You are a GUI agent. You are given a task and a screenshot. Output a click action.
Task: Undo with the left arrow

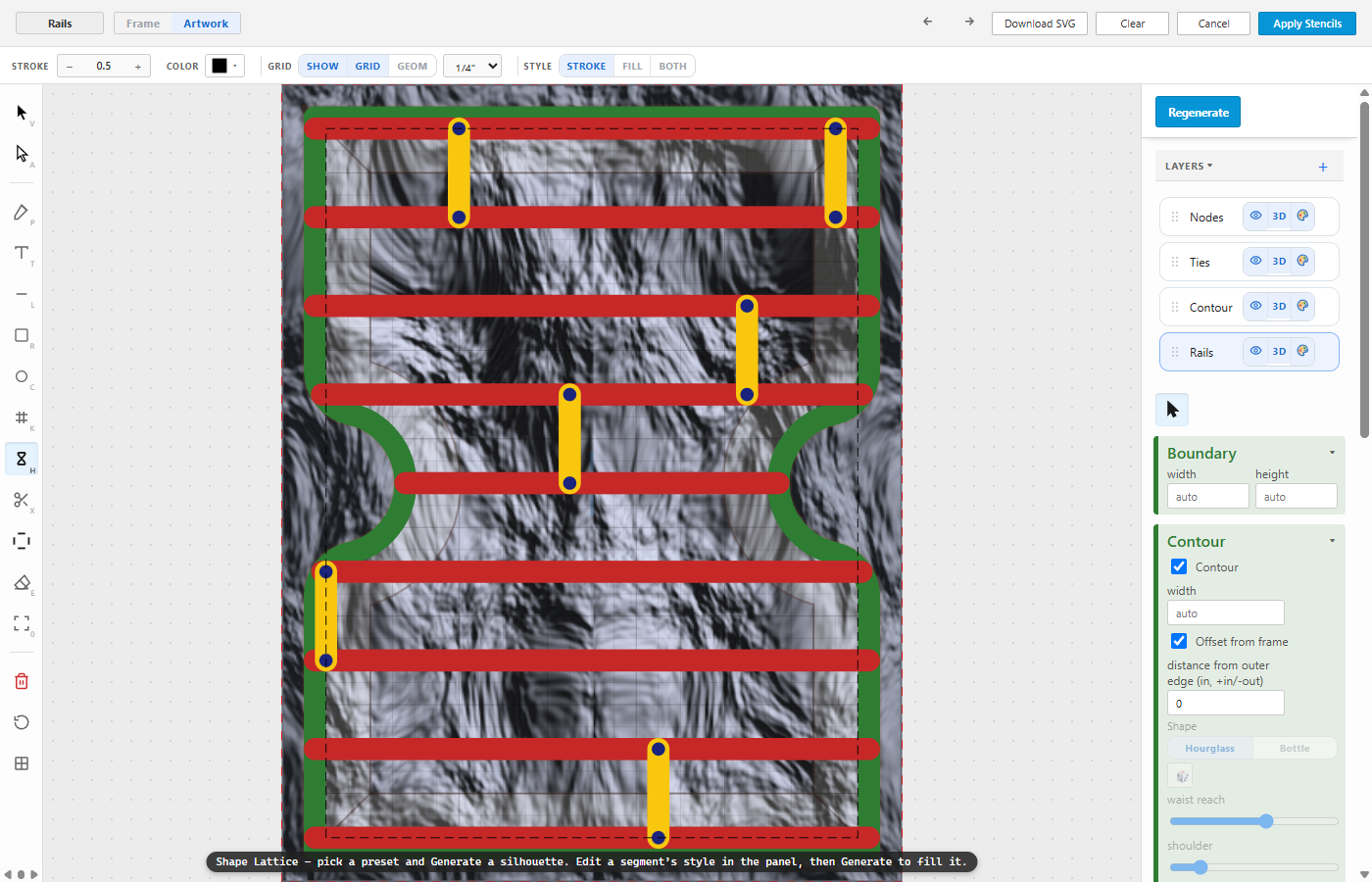click(x=927, y=22)
